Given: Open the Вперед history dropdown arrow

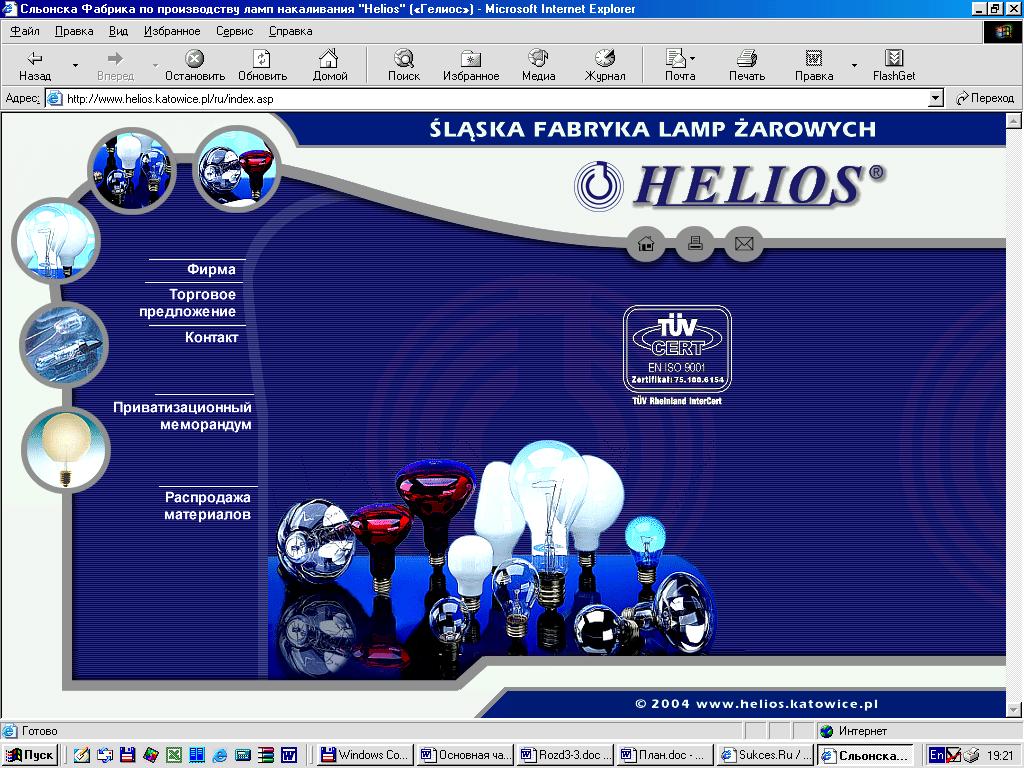Looking at the screenshot, I should (155, 65).
